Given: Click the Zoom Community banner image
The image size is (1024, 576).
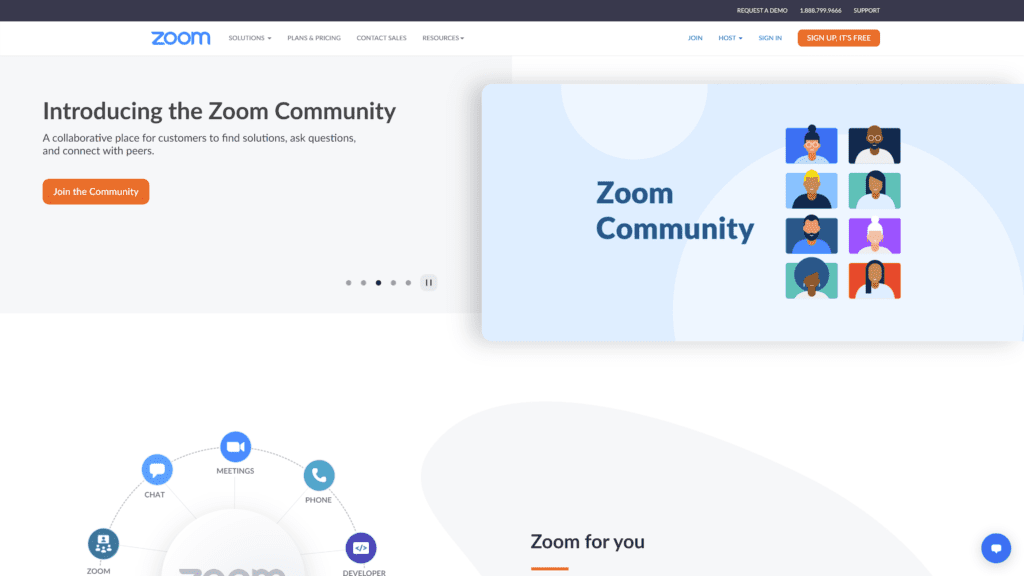Looking at the screenshot, I should (x=752, y=212).
